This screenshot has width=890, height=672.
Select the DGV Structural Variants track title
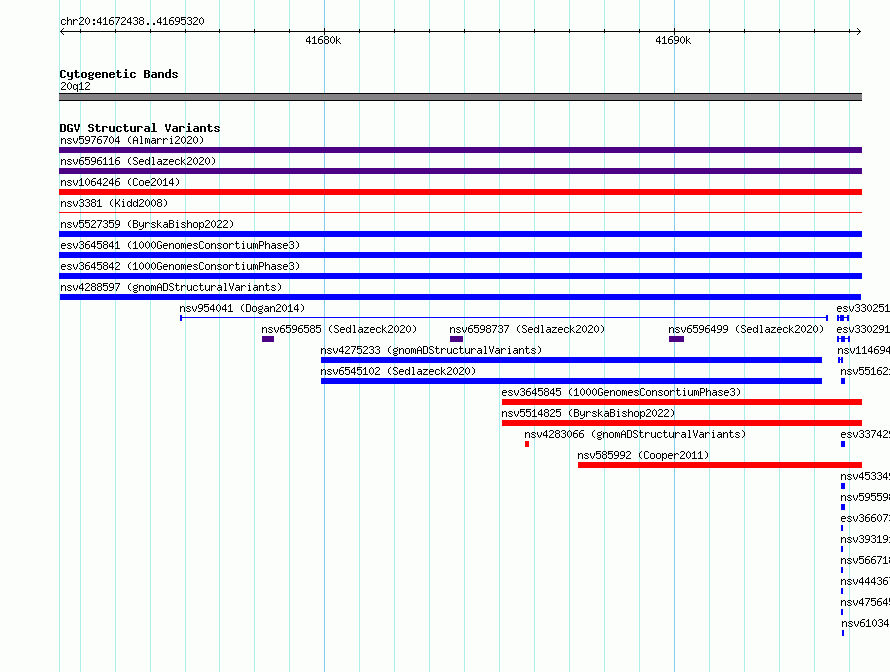140,128
